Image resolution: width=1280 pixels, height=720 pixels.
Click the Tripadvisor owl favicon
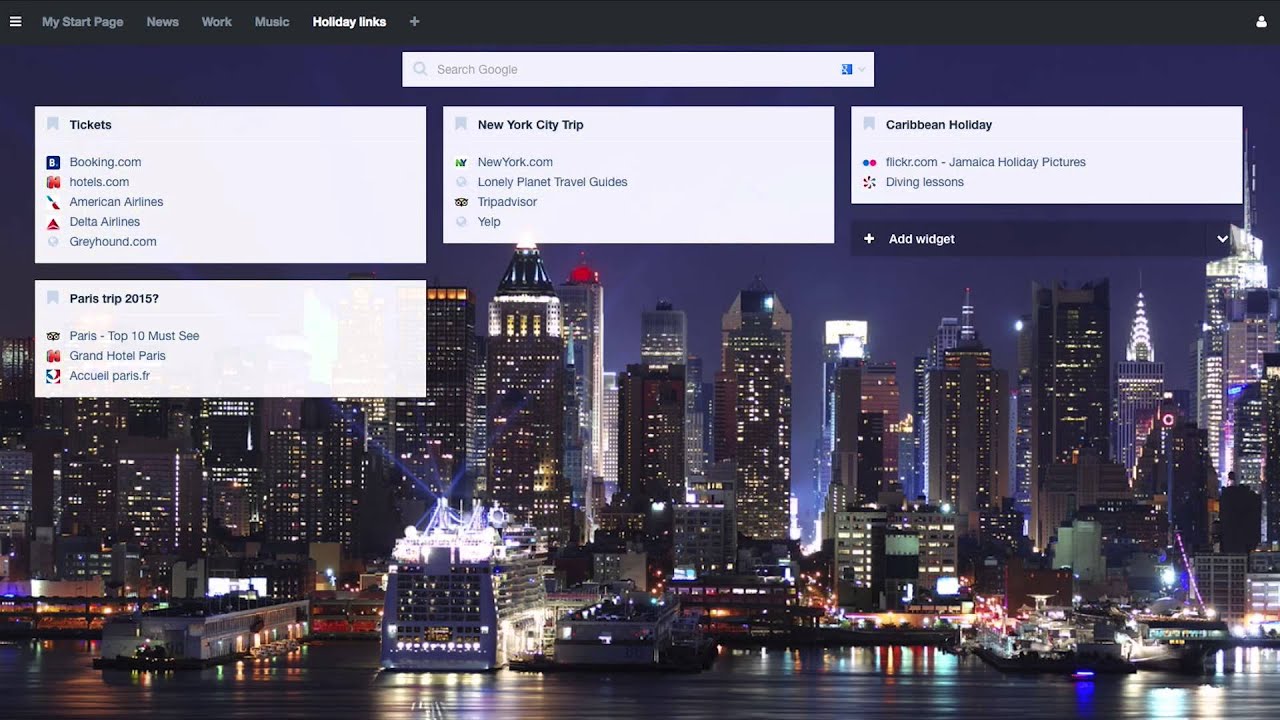[461, 202]
